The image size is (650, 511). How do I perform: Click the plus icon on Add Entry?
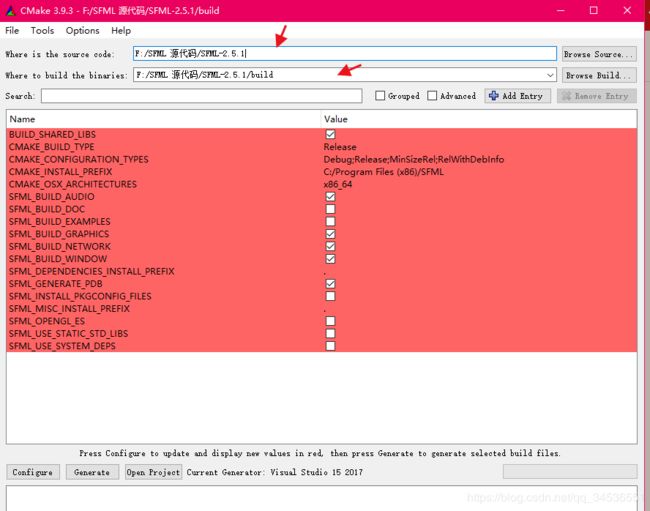493,96
